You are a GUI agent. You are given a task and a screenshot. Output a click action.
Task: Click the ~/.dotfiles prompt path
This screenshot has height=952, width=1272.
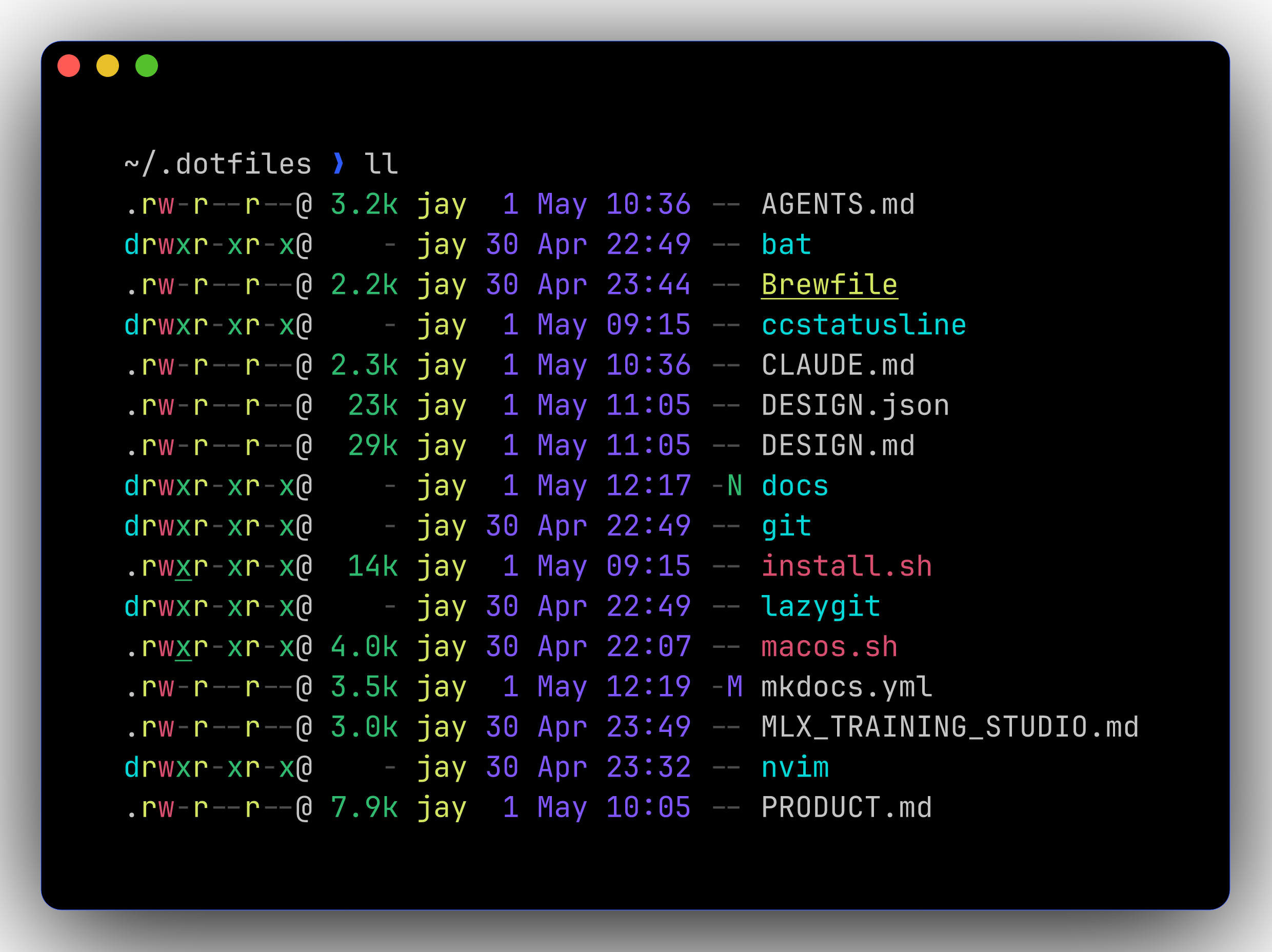tap(218, 165)
